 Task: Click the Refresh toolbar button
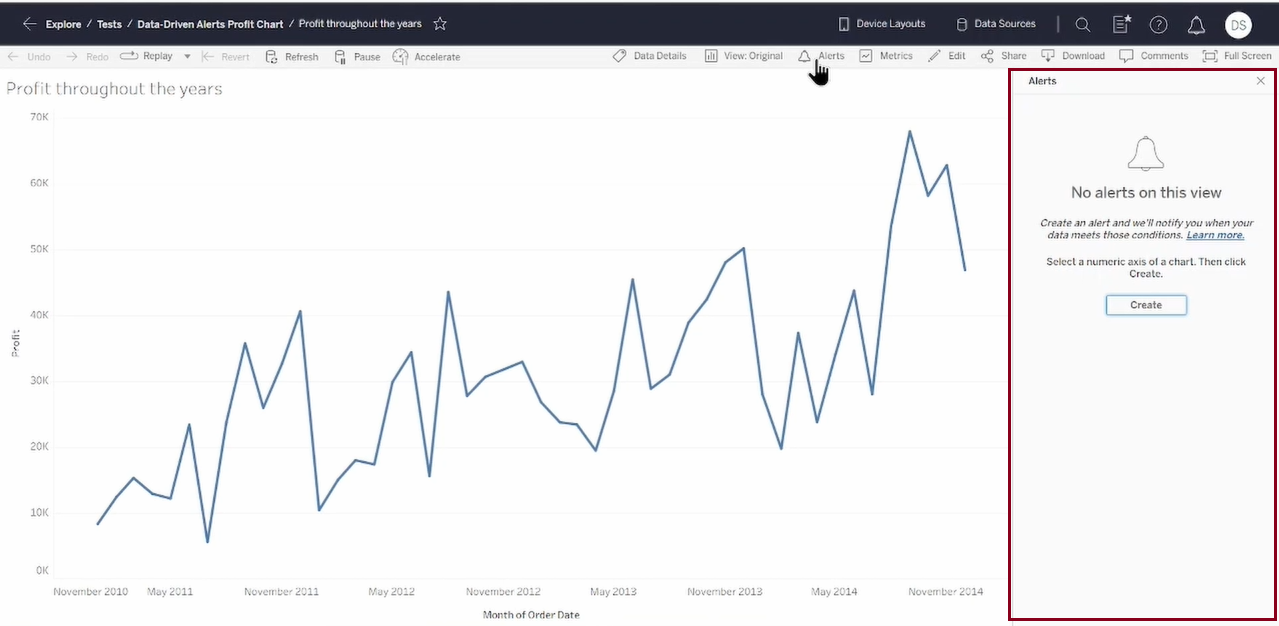click(292, 57)
